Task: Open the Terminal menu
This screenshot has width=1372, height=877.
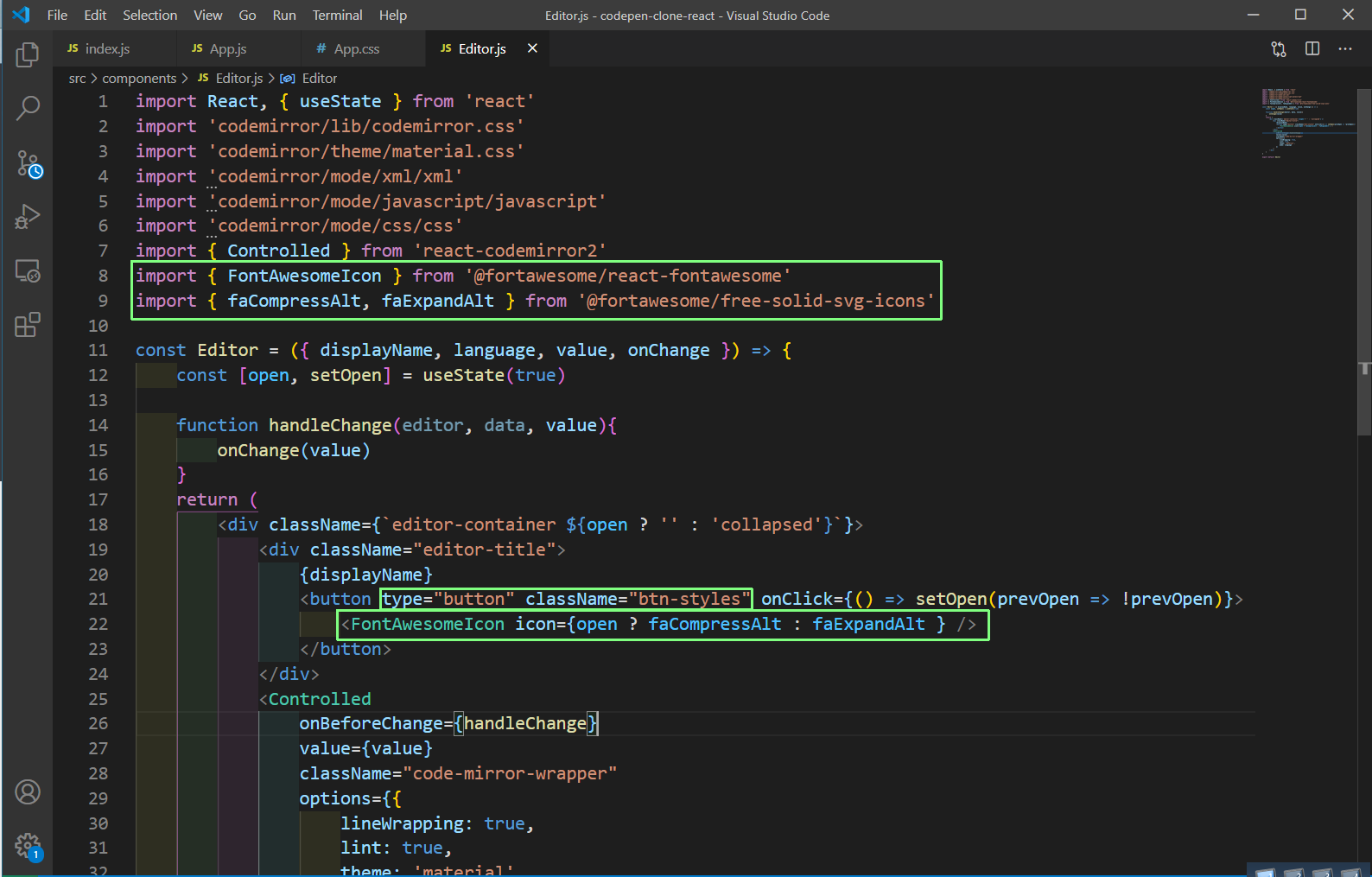Action: (x=337, y=15)
